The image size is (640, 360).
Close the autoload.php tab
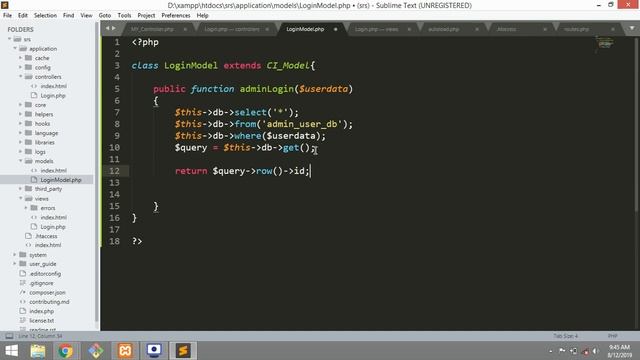click(x=477, y=29)
